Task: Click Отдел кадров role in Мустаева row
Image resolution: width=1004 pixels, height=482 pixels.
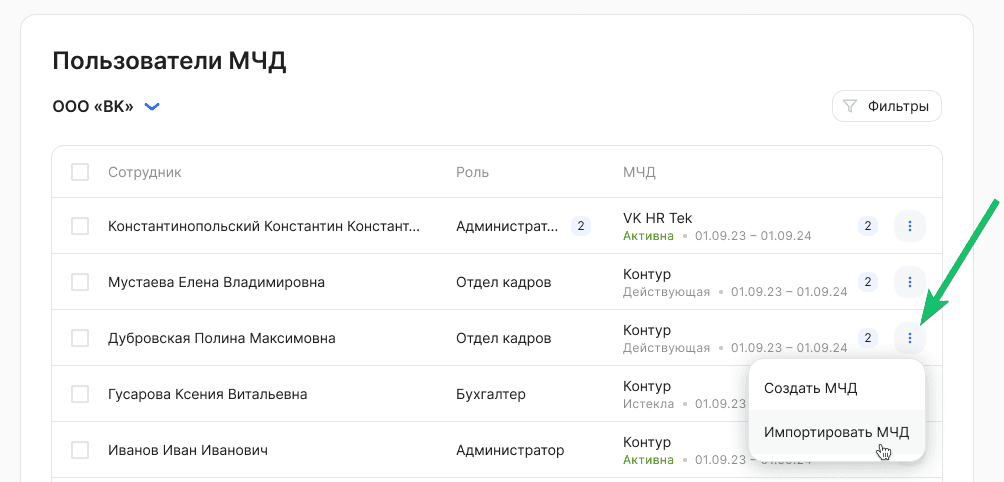Action: [503, 282]
